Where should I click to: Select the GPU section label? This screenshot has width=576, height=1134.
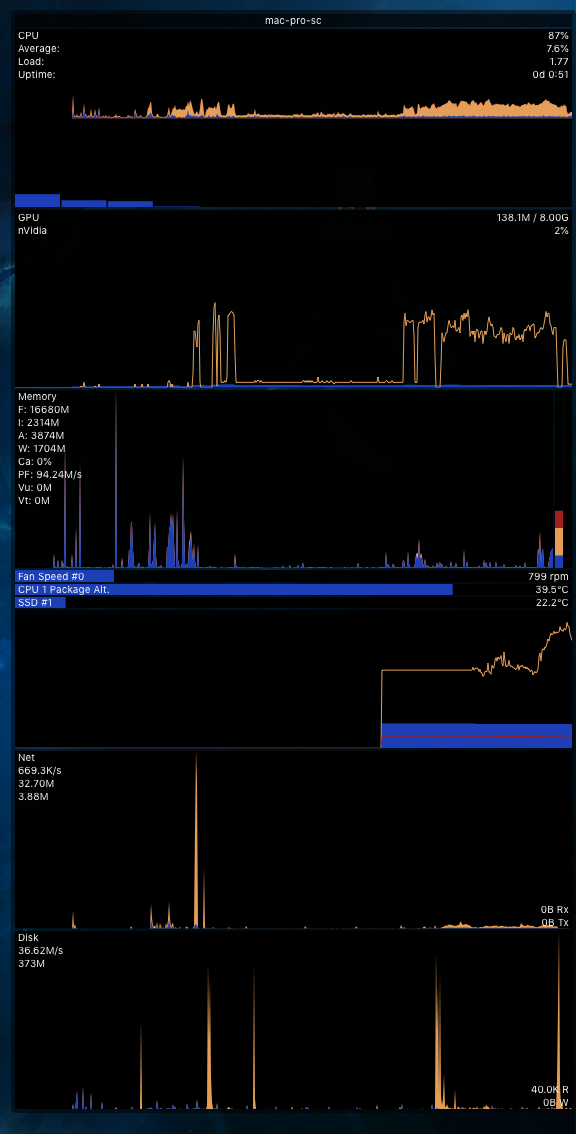[28, 217]
